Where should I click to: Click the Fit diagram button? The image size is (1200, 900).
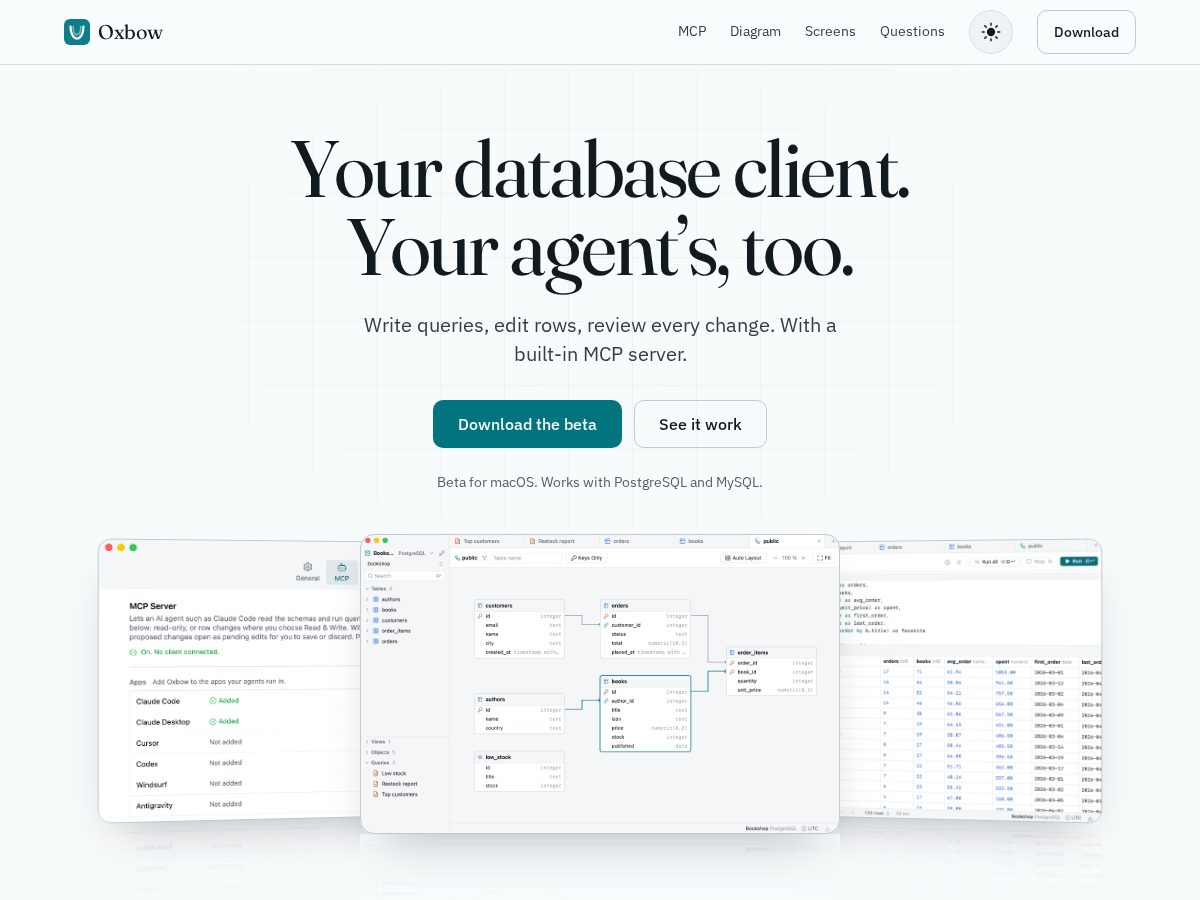825,558
